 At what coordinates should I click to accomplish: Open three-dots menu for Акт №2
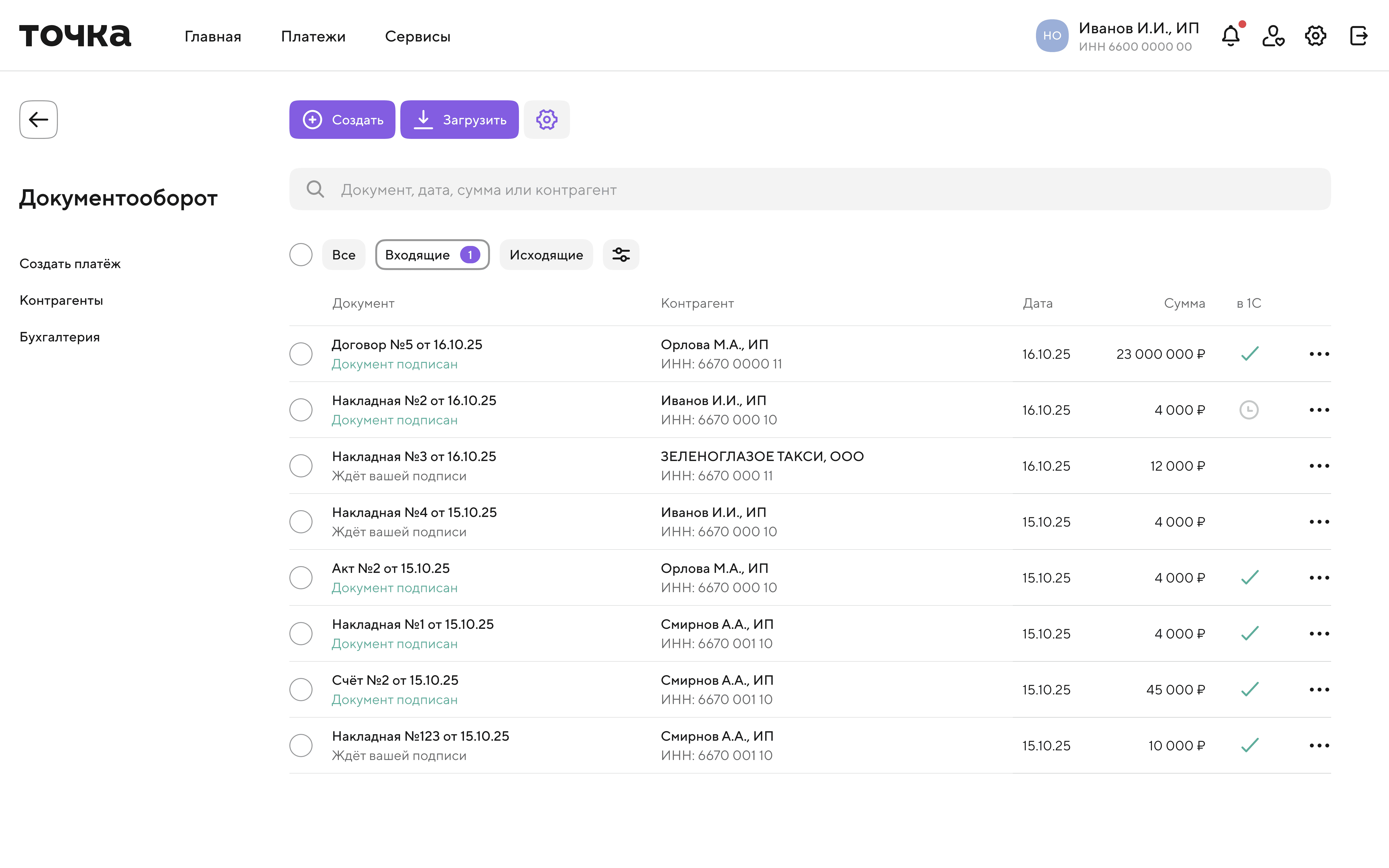tap(1319, 577)
